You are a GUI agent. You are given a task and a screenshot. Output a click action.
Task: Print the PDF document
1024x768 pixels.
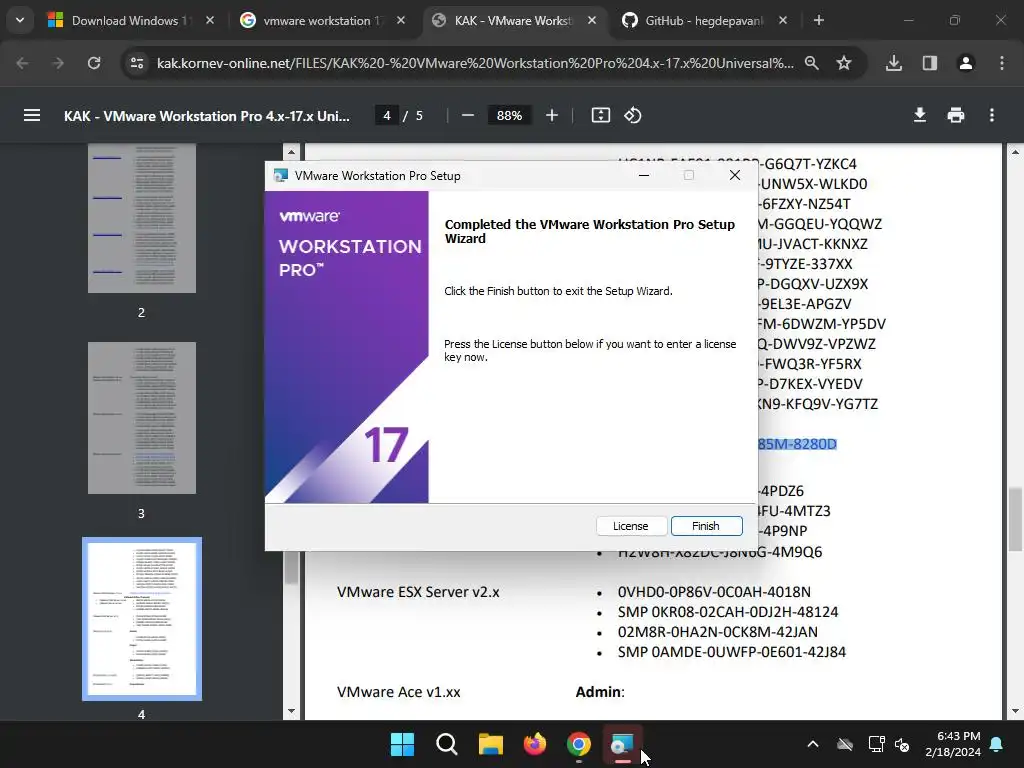click(x=955, y=116)
